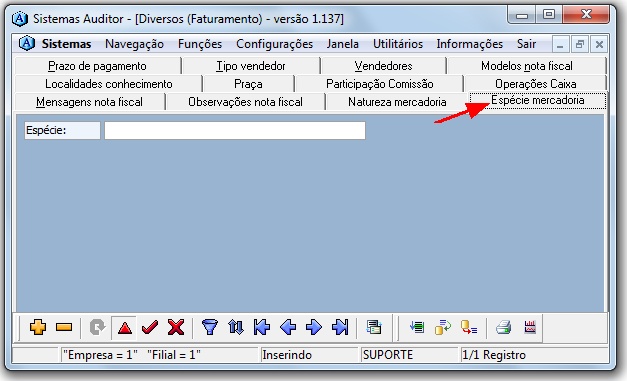Switch to the Mensagens nota fiscal tab
This screenshot has width=627, height=381.
coord(89,102)
